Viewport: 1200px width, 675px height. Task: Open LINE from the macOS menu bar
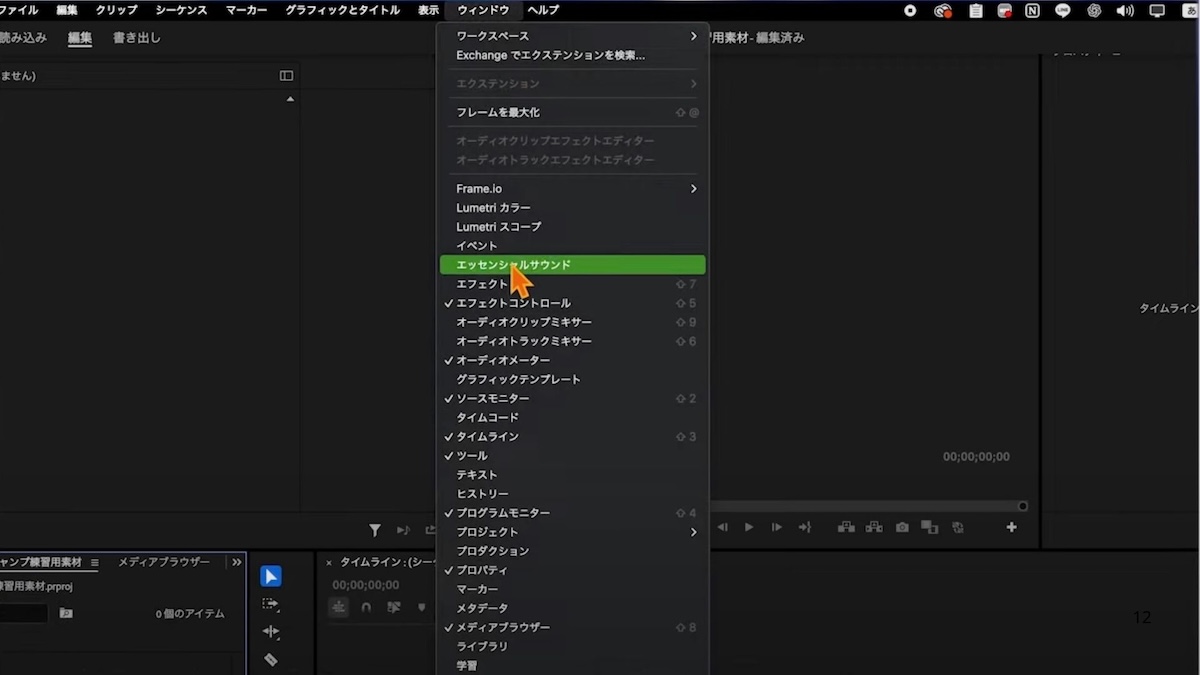pyautogui.click(x=1063, y=11)
